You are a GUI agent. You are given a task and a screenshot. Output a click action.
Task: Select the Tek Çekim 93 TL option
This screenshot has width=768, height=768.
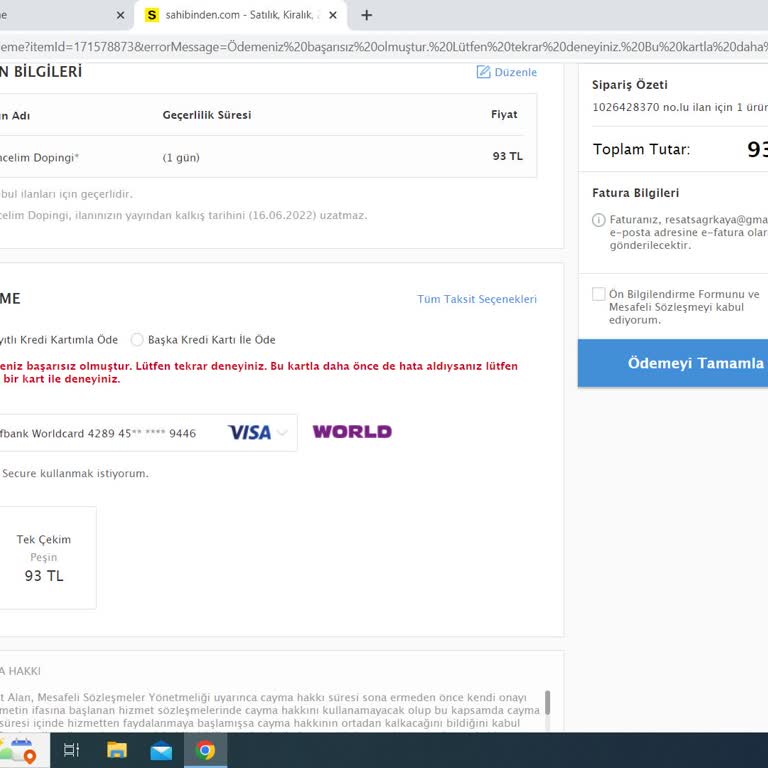pyautogui.click(x=44, y=557)
